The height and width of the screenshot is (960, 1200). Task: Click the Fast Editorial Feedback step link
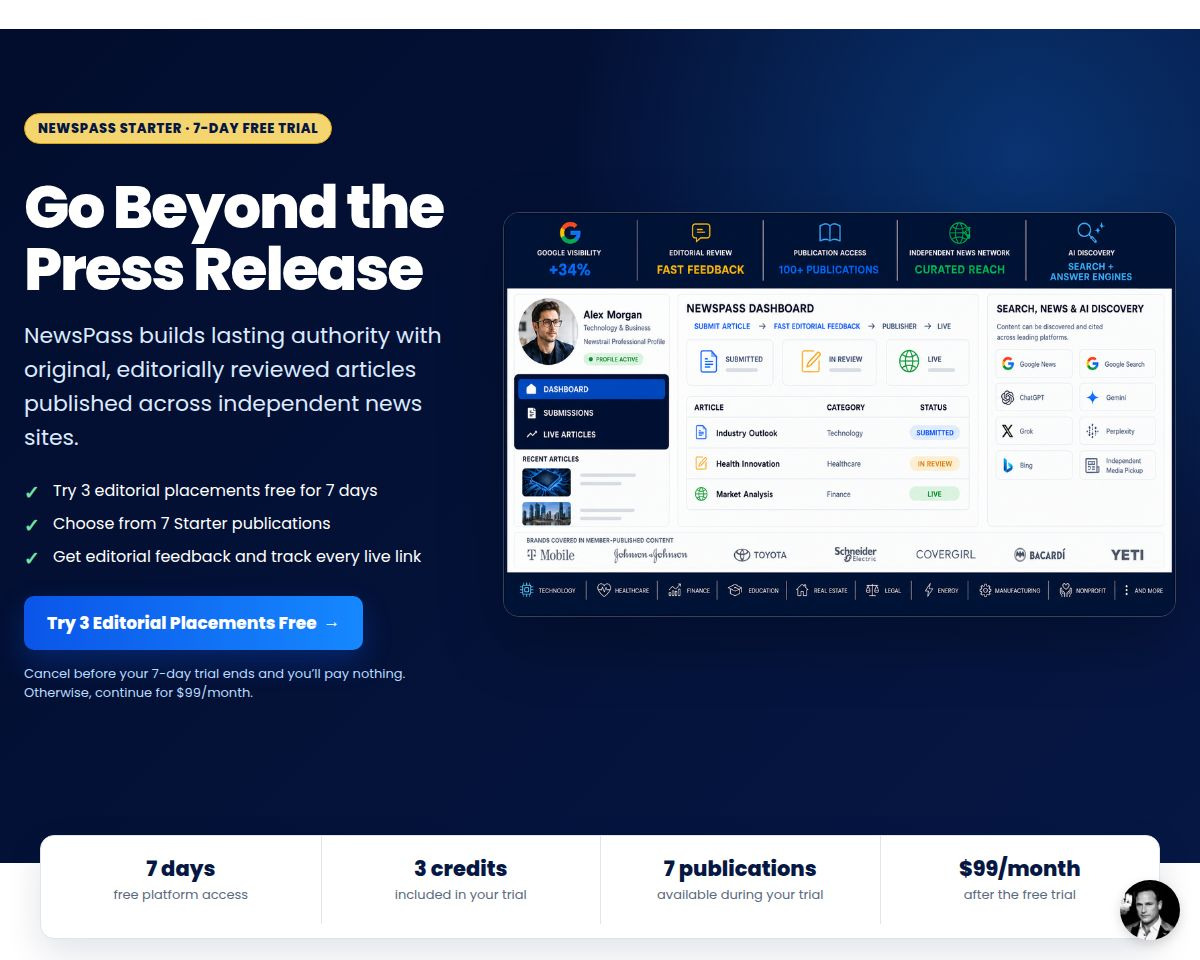[x=817, y=326]
